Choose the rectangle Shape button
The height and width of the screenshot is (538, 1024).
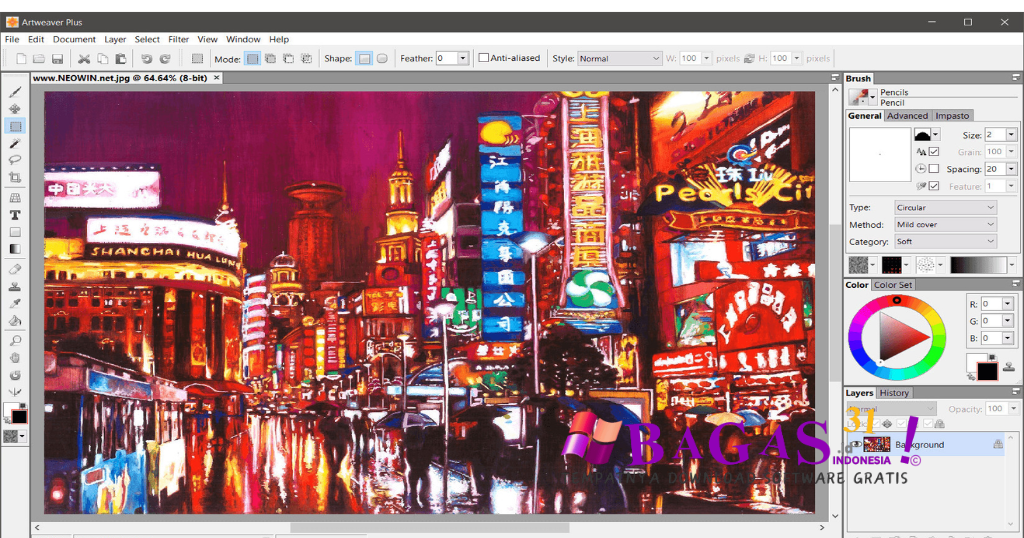[x=364, y=59]
